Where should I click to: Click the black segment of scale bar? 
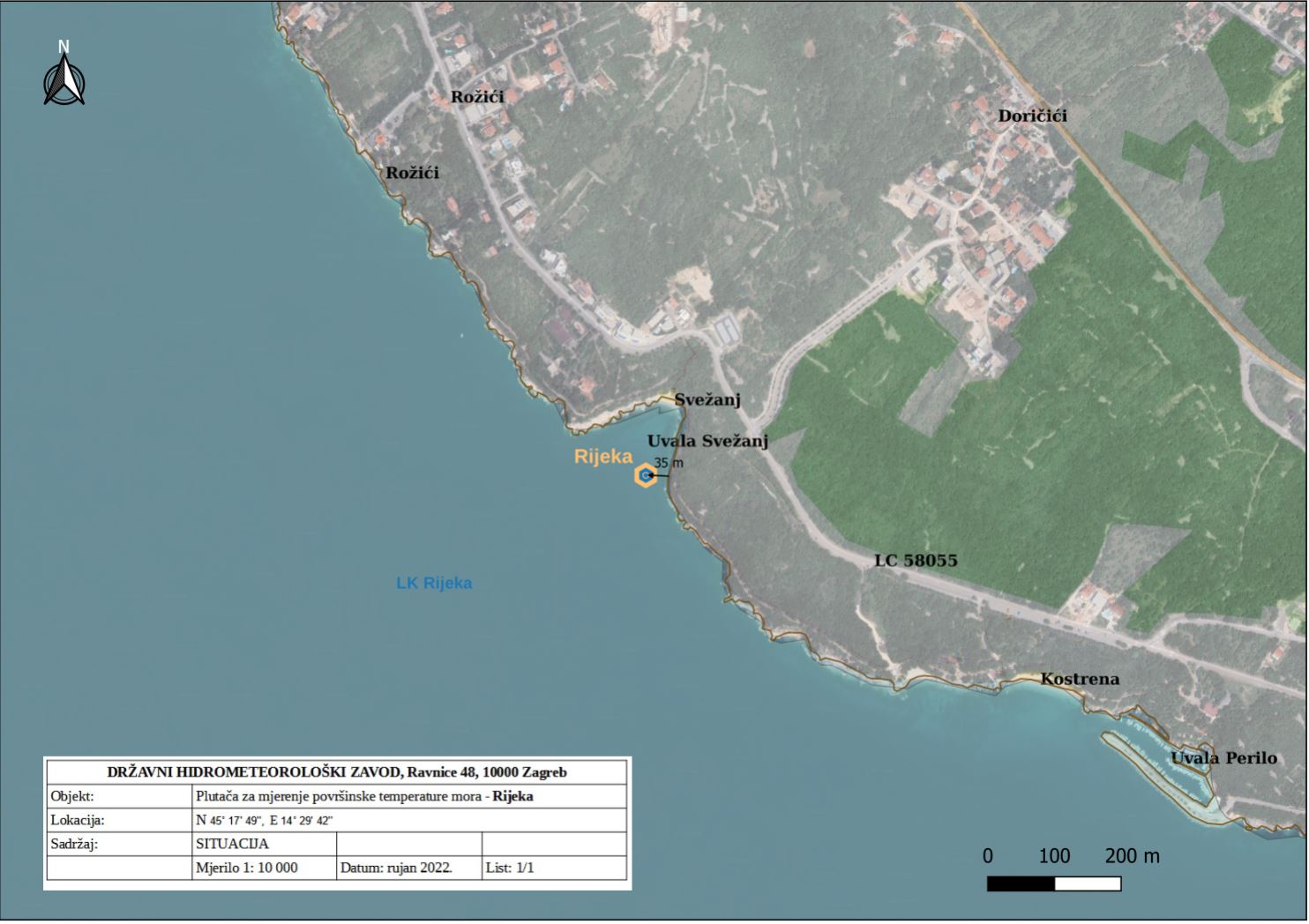(1021, 883)
